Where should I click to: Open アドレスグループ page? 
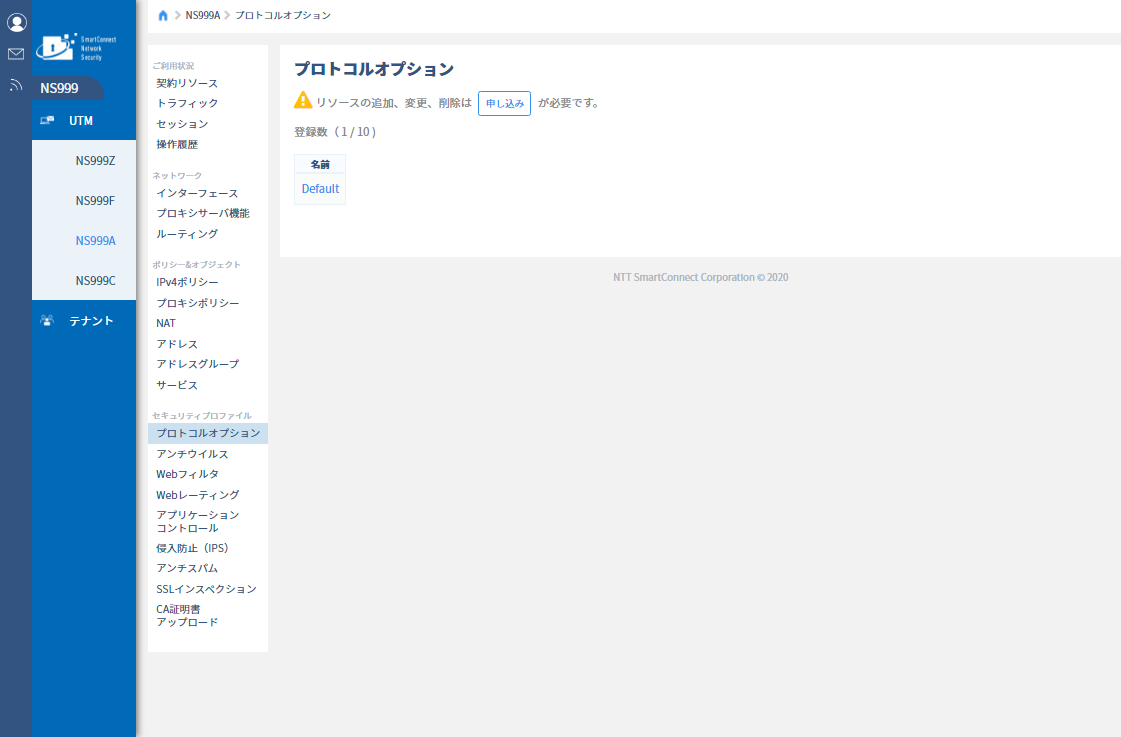tap(198, 364)
